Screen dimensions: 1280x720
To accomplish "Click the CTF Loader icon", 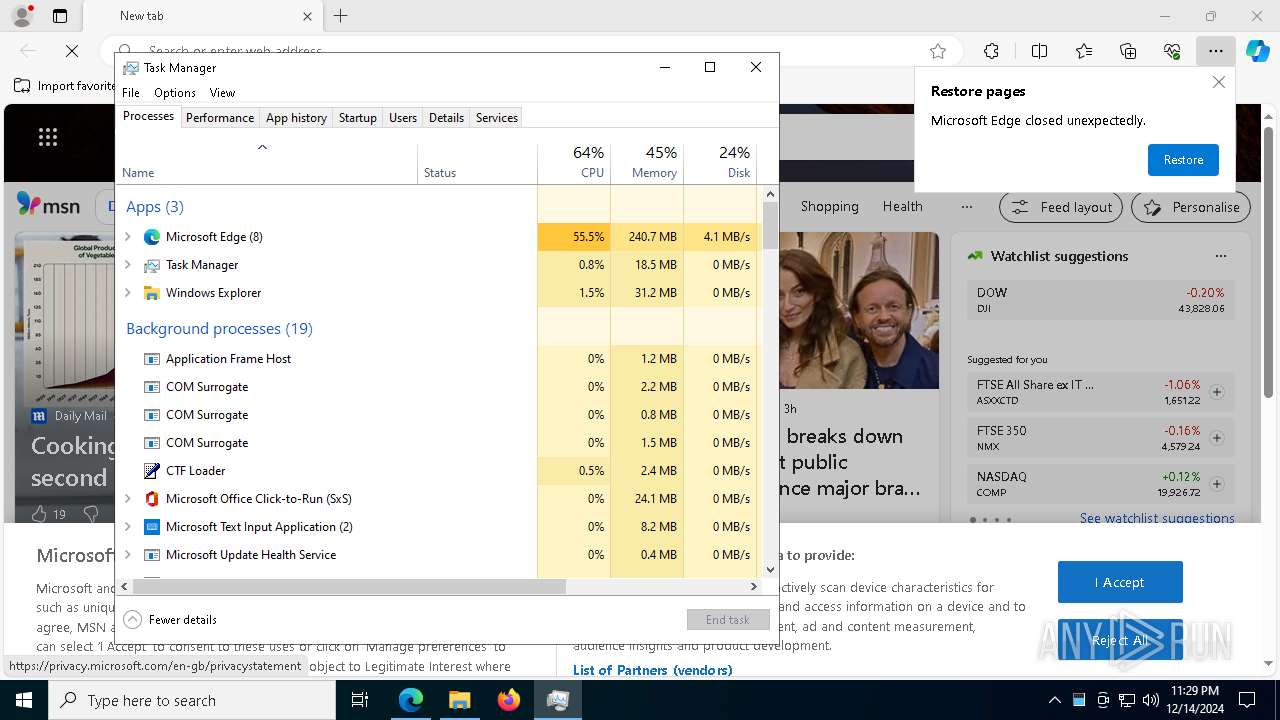I will pyautogui.click(x=152, y=471).
